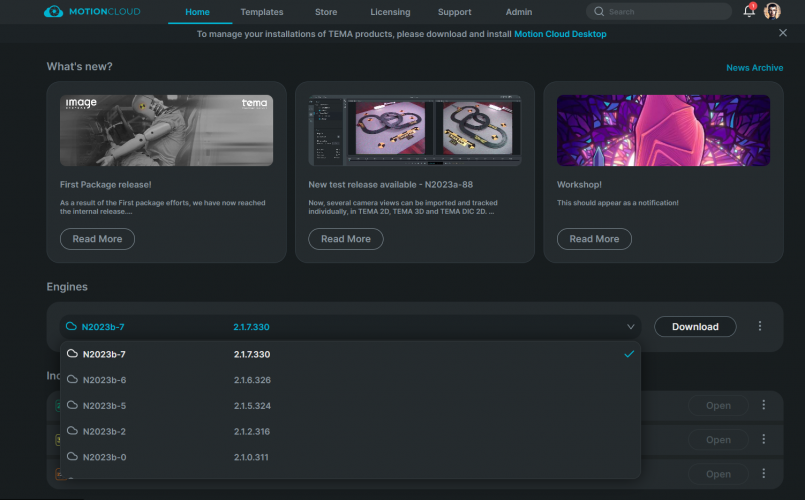
Task: Click the Workshop! headline
Action: click(579, 184)
